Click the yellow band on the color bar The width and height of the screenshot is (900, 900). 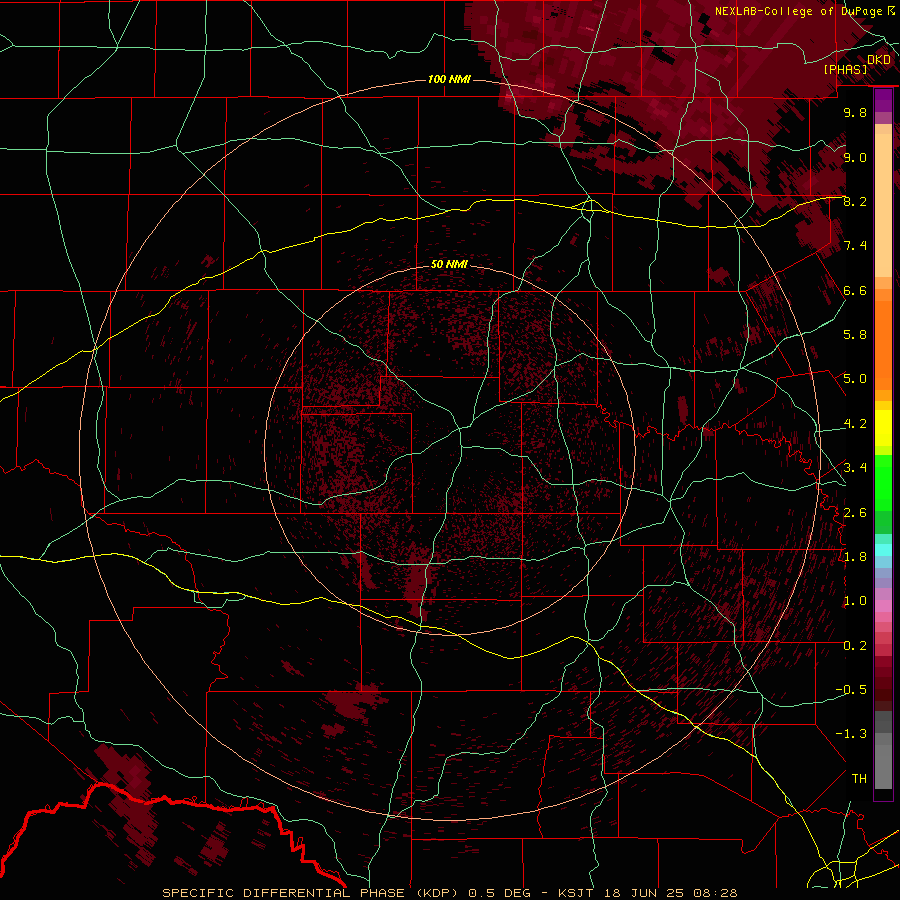883,428
